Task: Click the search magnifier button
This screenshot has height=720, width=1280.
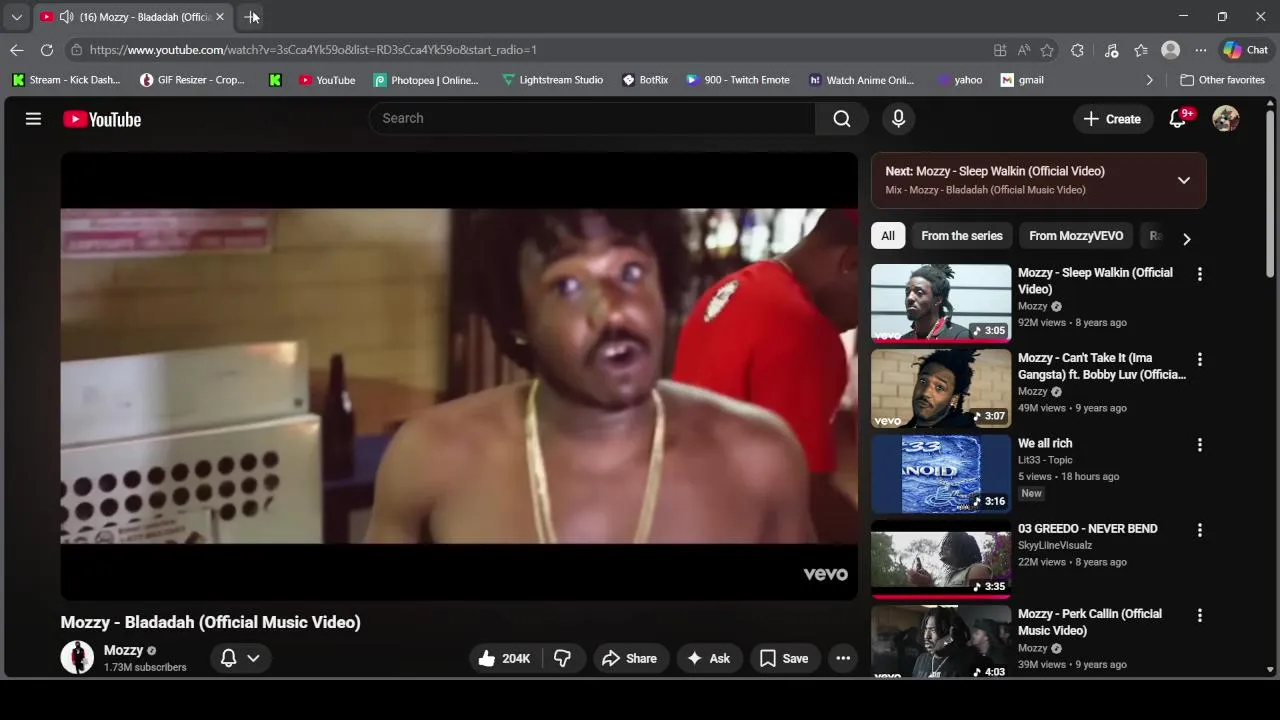Action: click(842, 119)
